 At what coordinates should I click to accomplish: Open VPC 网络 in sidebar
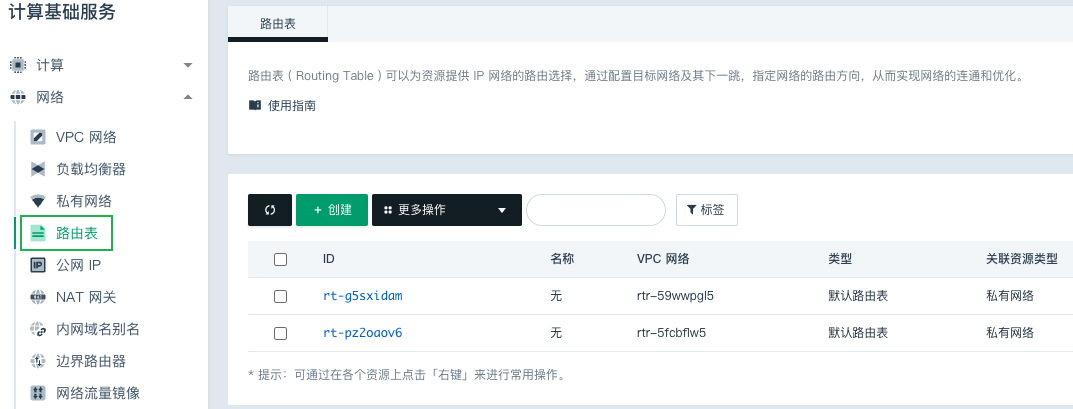[x=86, y=137]
